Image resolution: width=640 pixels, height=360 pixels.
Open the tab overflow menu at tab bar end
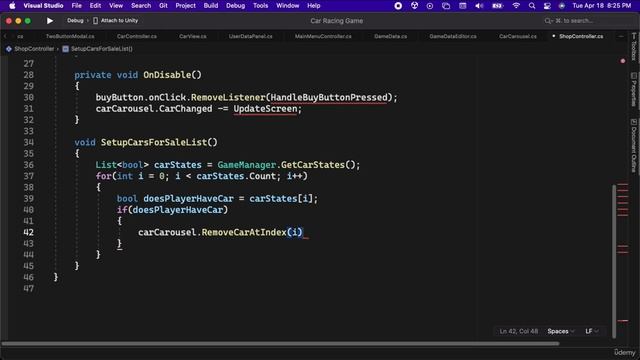tap(621, 36)
